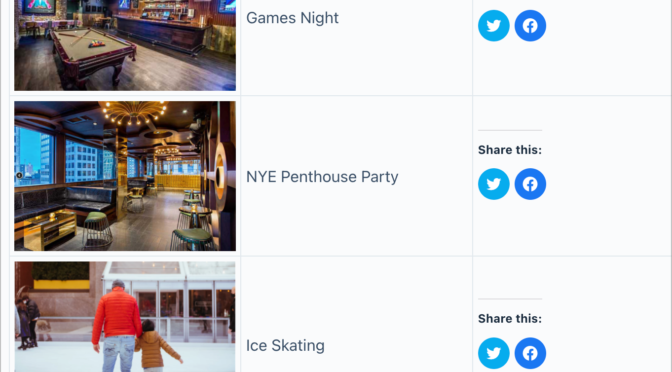Share Games Night on Twitter
Screen dimensions: 672x372
tap(494, 26)
